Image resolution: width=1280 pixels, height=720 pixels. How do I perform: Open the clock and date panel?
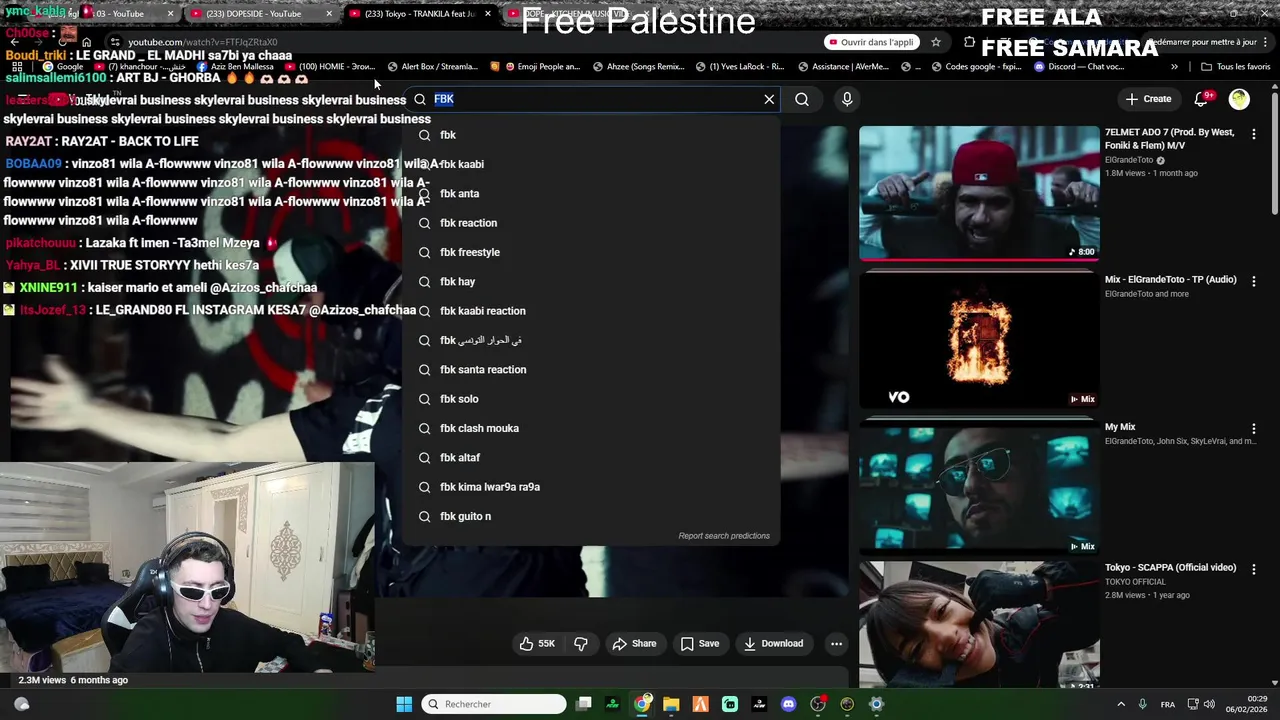[1249, 704]
